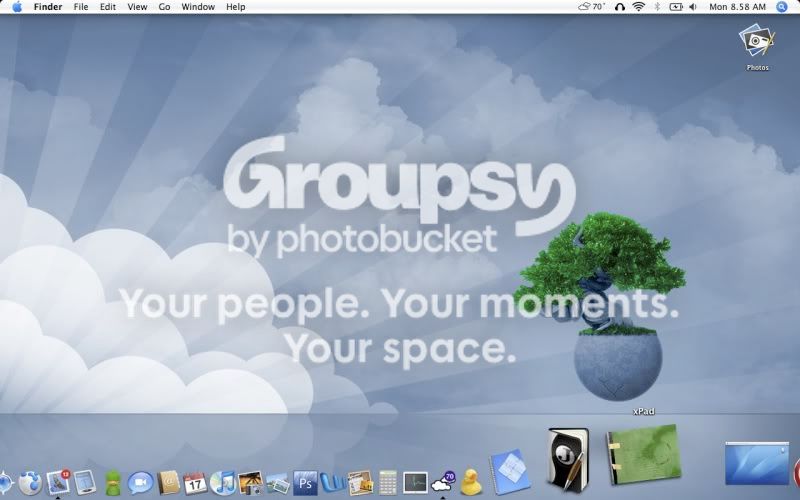Open the Edit menu
800x500 pixels.
(108, 7)
